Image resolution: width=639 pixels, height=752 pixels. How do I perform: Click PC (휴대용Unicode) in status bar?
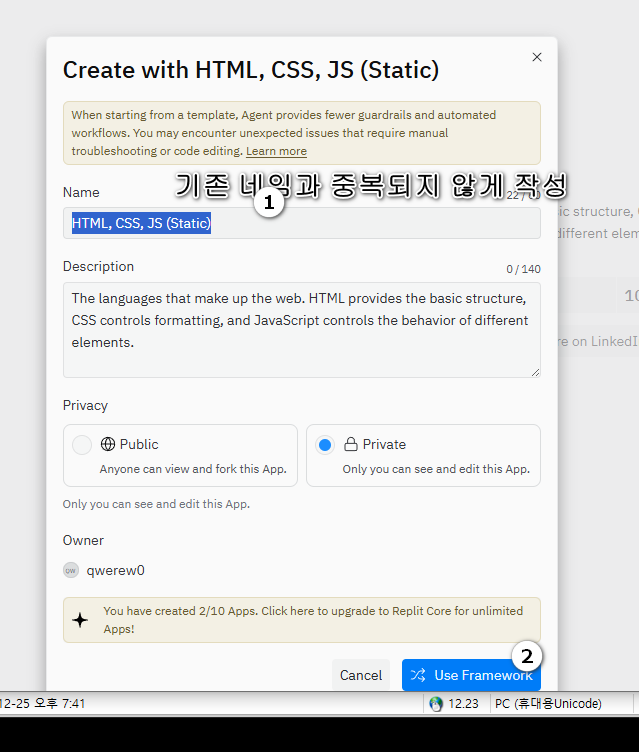tap(548, 703)
